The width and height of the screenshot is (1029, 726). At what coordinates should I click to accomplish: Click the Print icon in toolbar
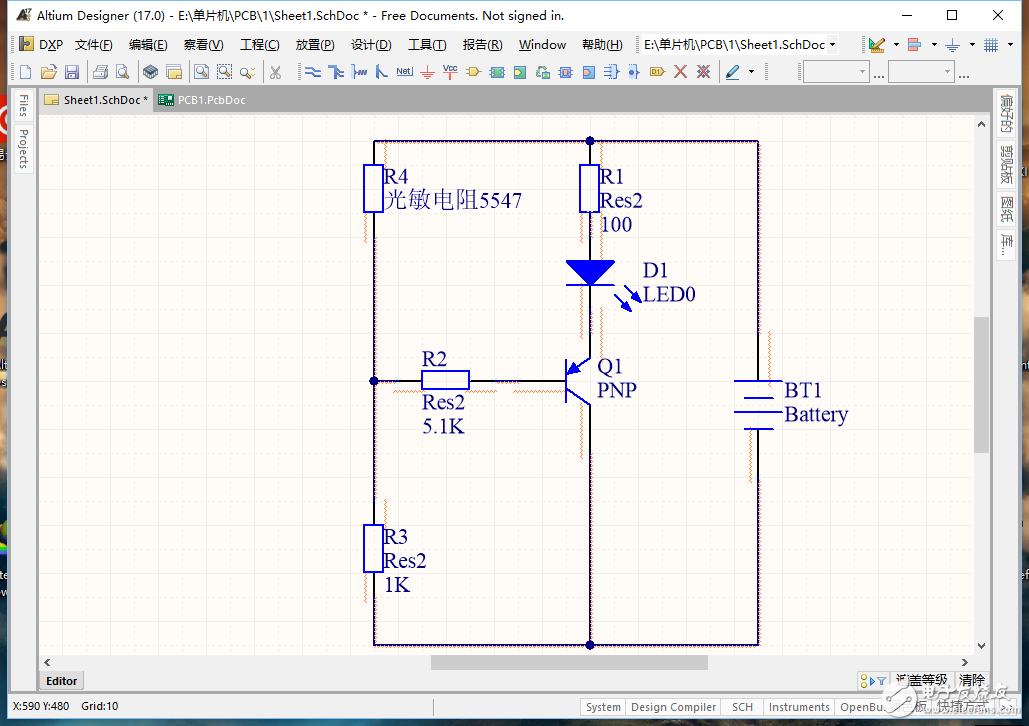[x=100, y=72]
